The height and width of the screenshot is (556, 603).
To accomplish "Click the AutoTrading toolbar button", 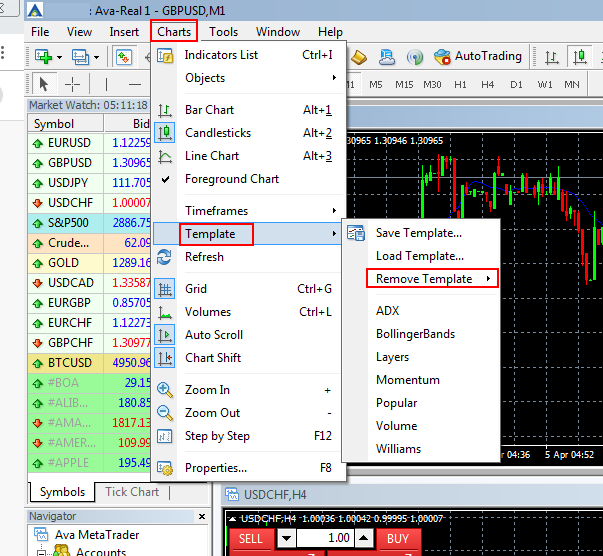I will point(478,56).
